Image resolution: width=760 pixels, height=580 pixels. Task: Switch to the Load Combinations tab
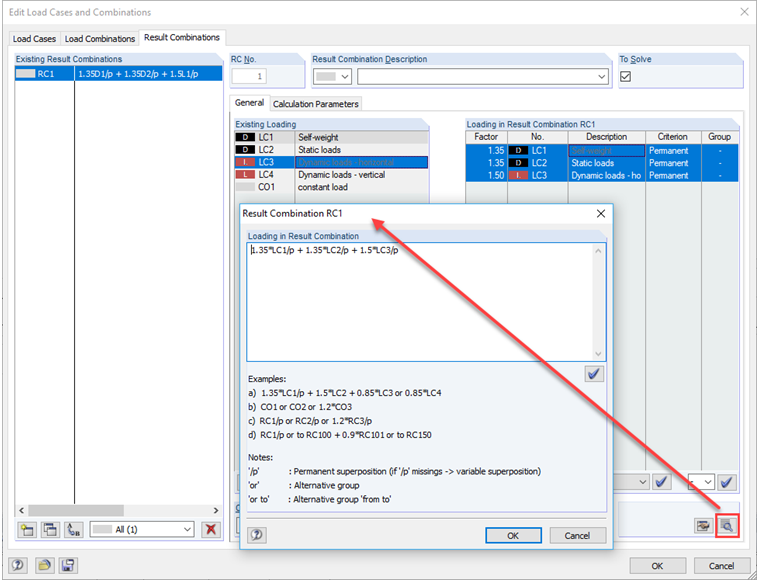click(100, 39)
